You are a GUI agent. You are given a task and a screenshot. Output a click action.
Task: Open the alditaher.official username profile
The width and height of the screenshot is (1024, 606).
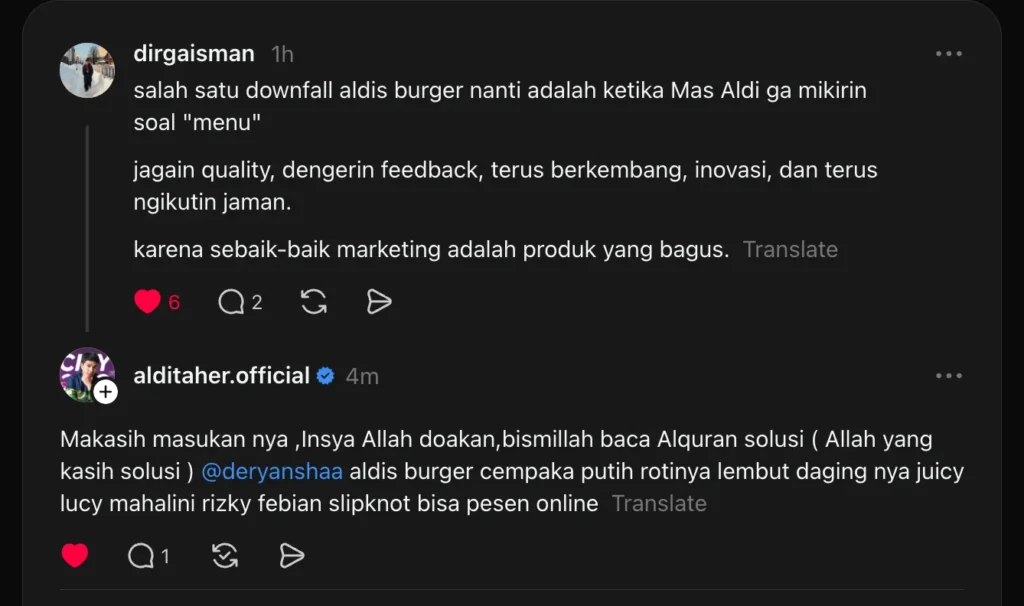point(221,376)
